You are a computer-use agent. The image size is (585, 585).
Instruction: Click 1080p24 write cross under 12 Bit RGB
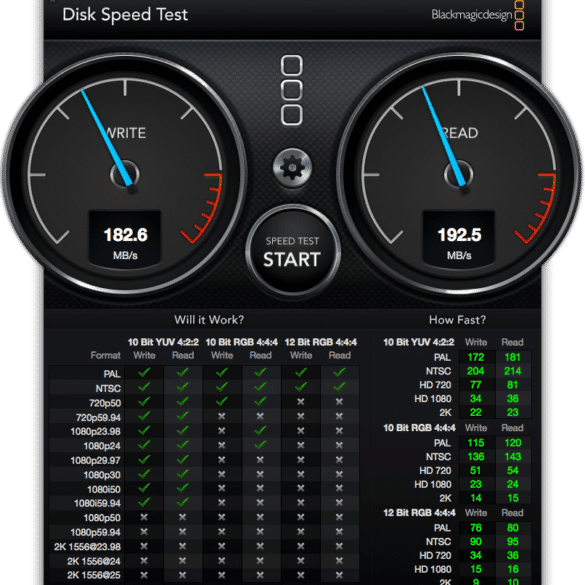point(301,445)
